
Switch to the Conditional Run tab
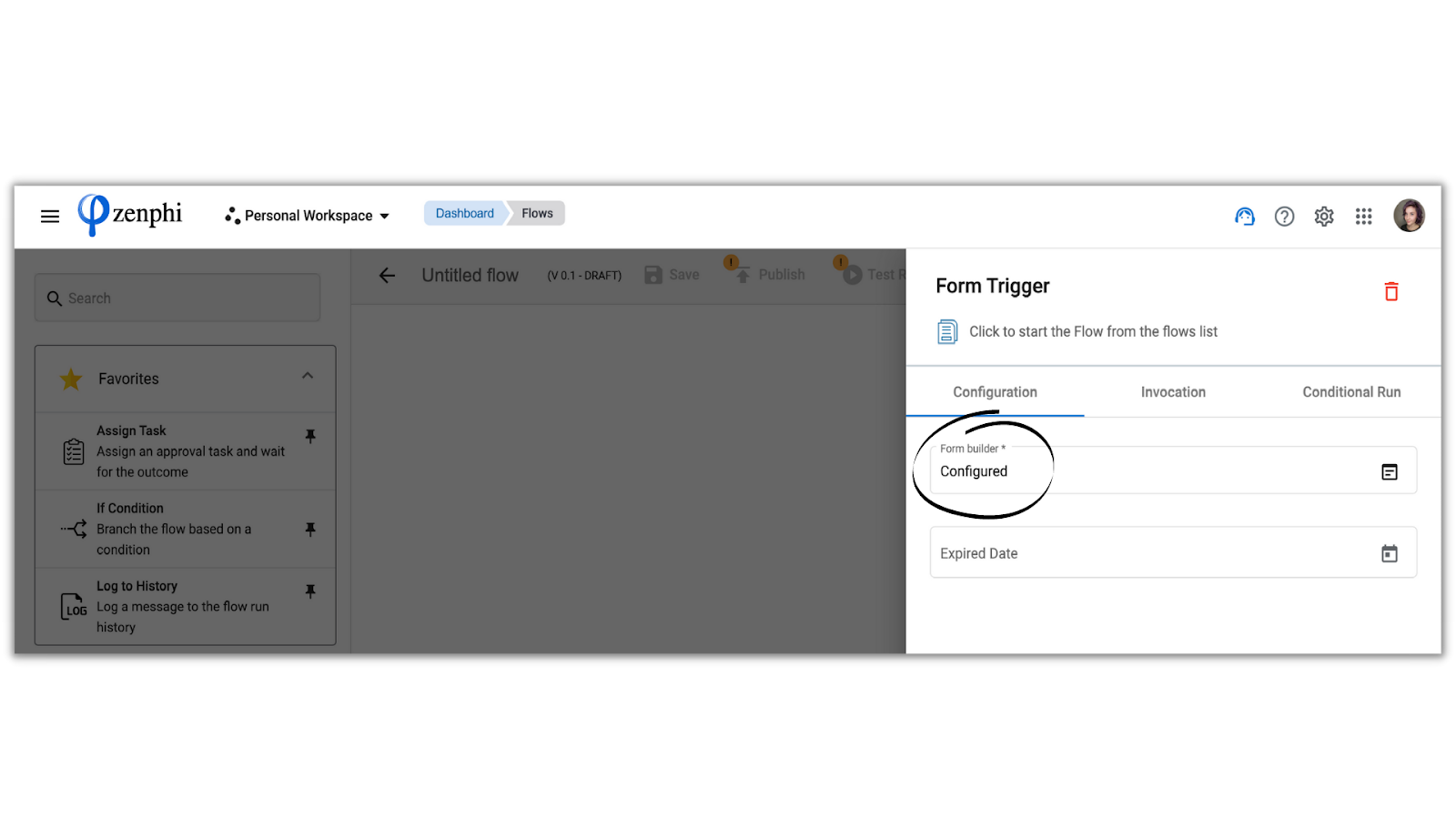coord(1351,392)
